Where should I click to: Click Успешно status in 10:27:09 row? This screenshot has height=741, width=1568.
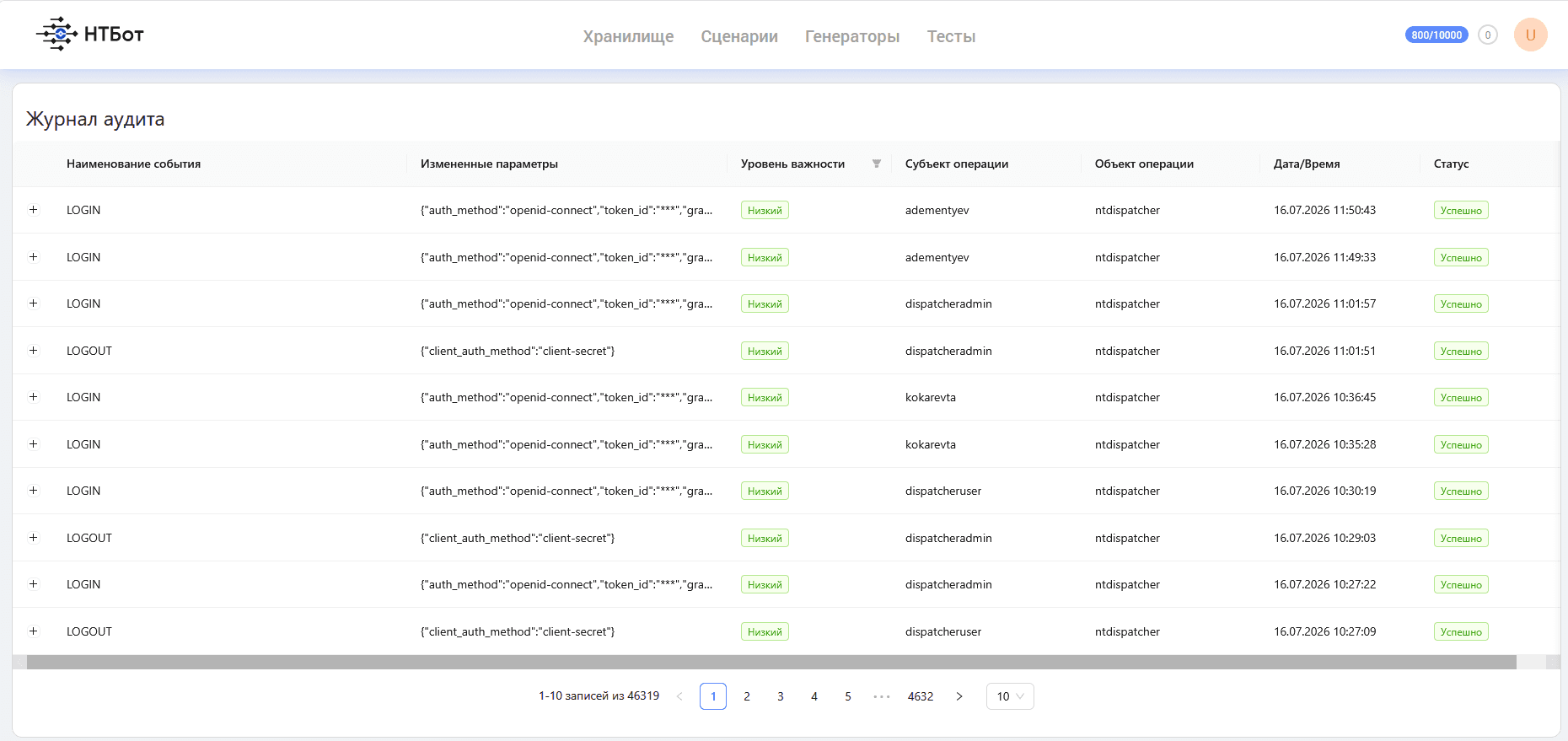(x=1461, y=631)
